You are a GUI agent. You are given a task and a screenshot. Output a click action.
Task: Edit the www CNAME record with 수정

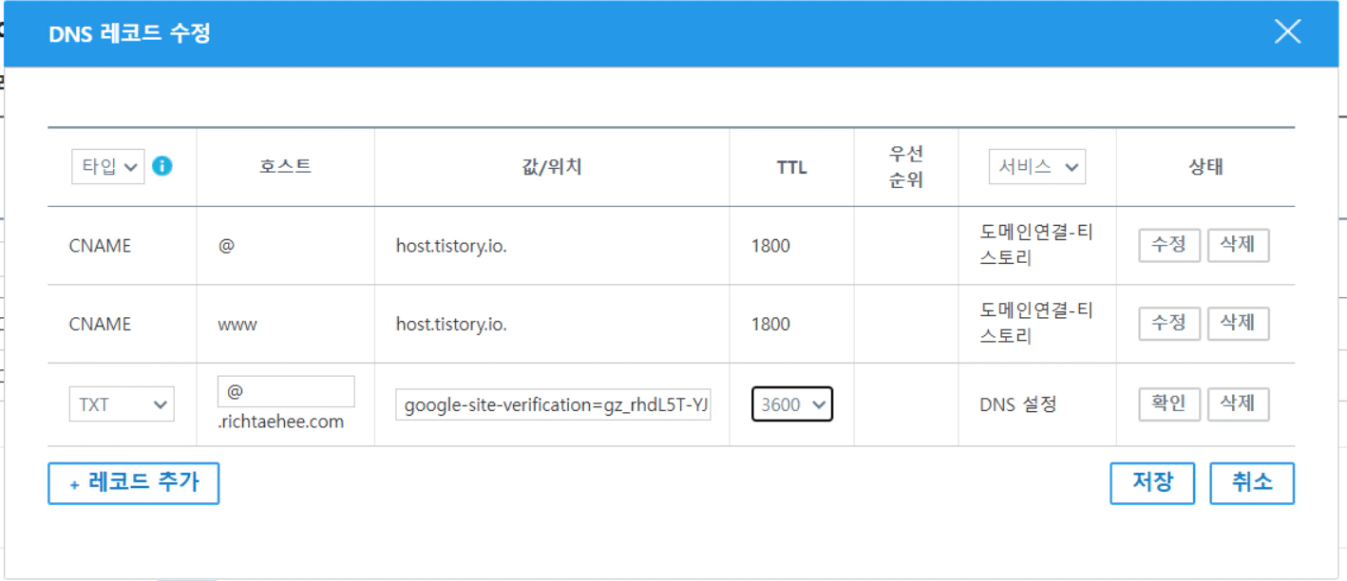point(1169,323)
